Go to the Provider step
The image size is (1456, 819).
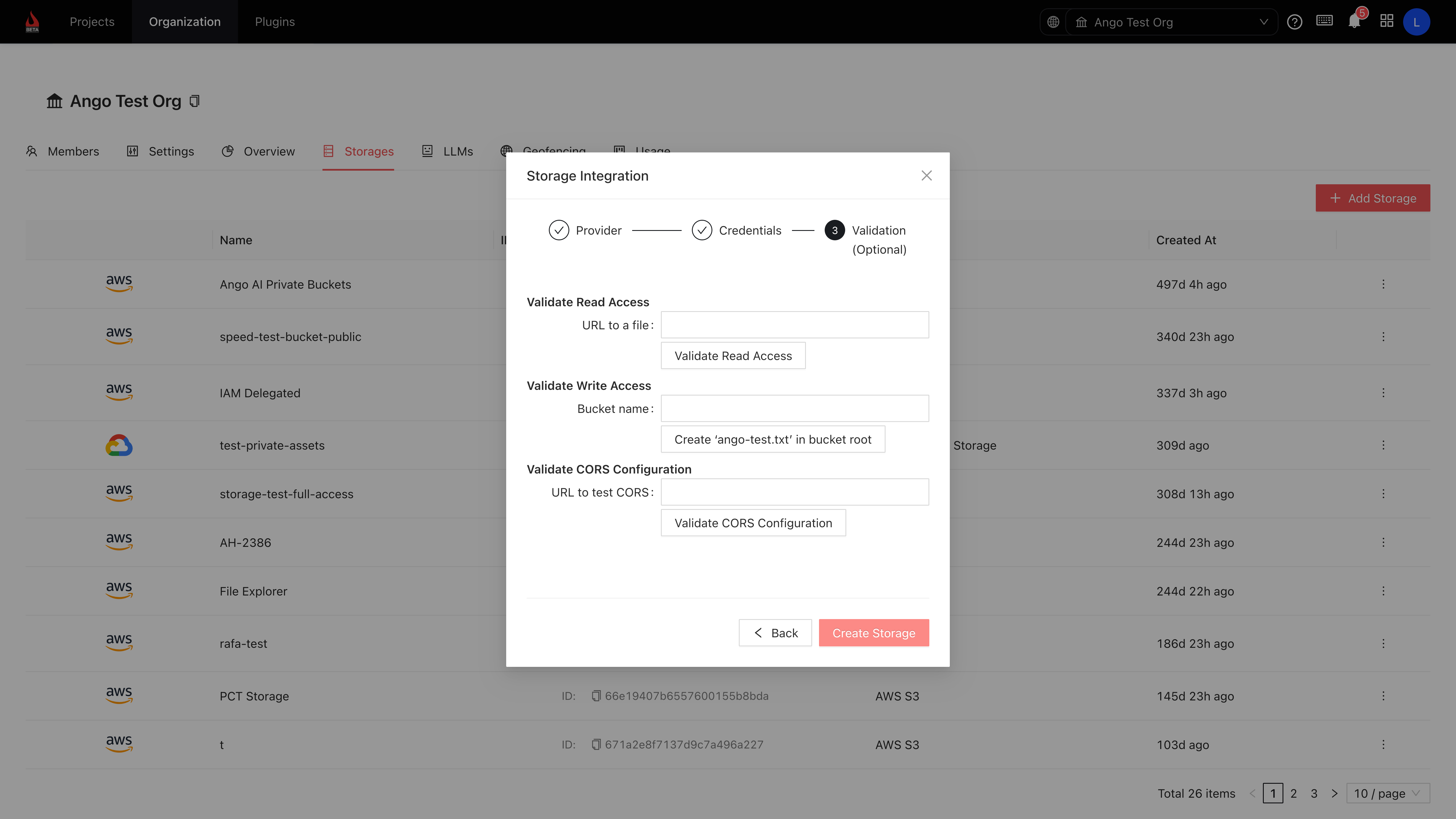pyautogui.click(x=585, y=231)
